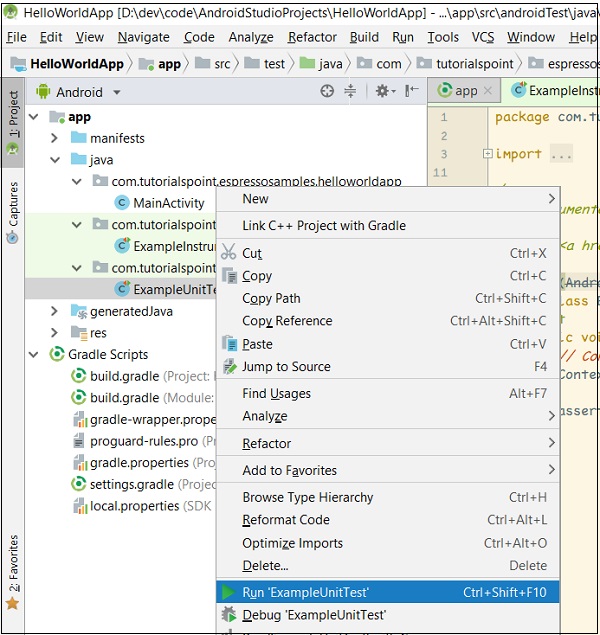This screenshot has width=600, height=635.
Task: Select MainActivity in project tree
Action: 168,203
